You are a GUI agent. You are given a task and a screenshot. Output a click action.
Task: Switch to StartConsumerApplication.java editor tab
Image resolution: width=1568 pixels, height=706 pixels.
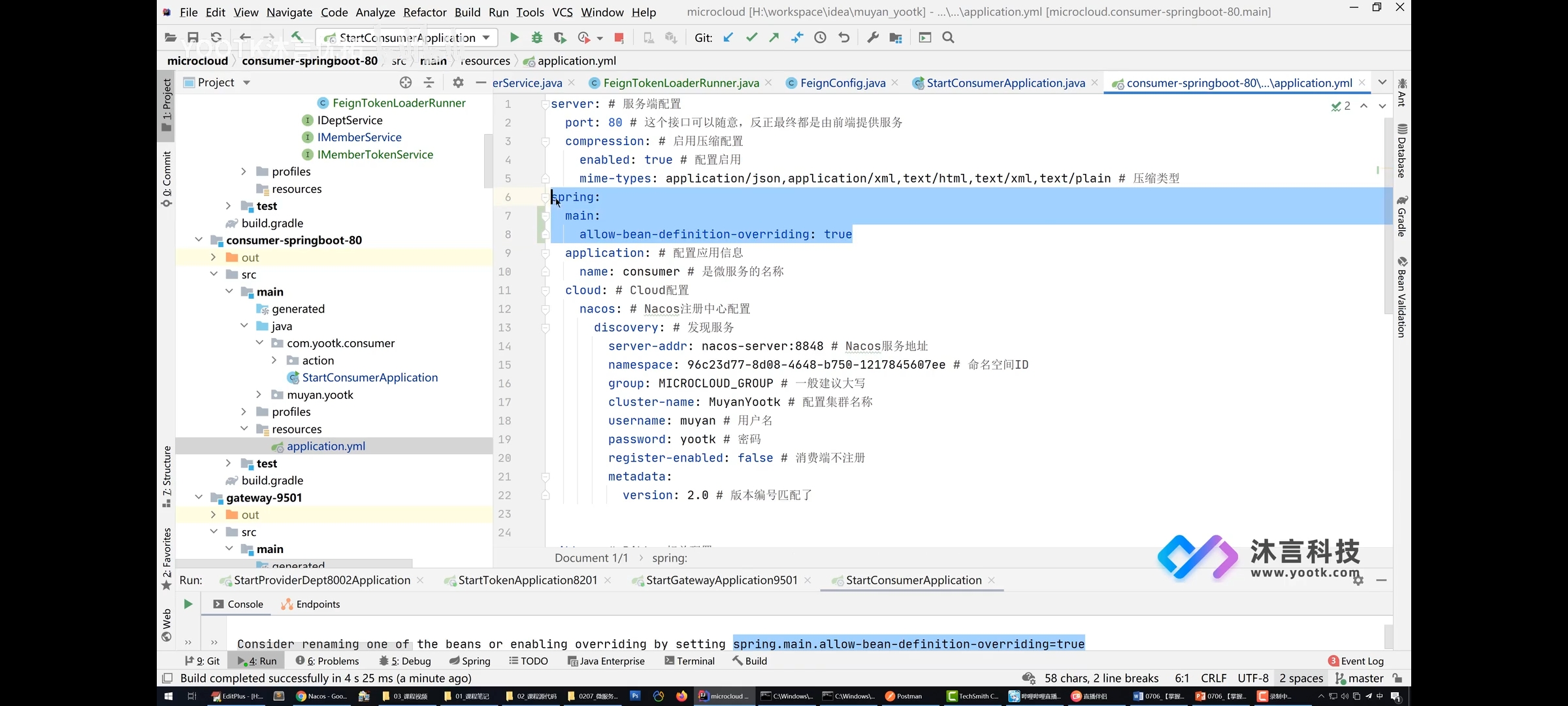[x=1005, y=83]
